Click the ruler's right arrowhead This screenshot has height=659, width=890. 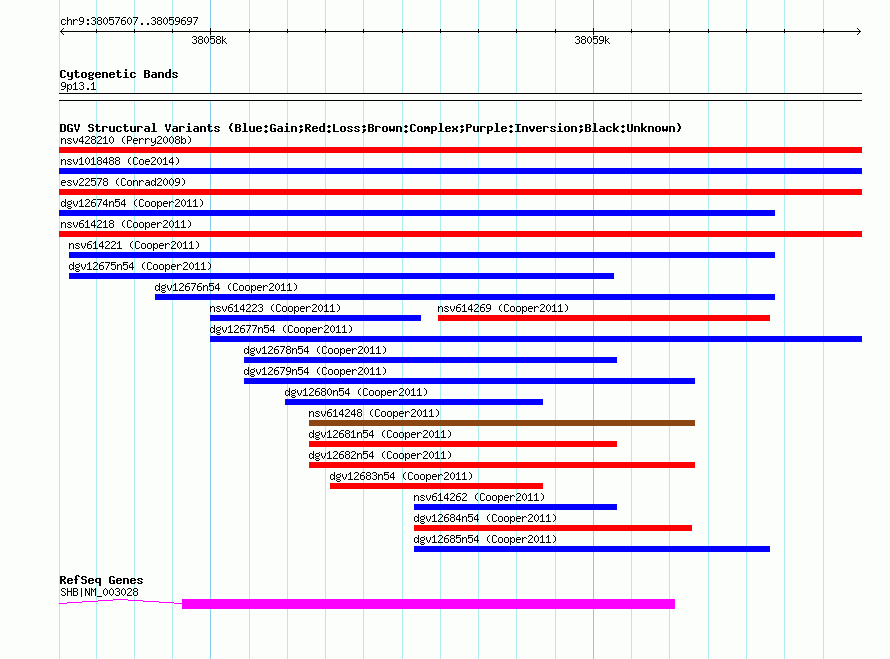(x=859, y=31)
